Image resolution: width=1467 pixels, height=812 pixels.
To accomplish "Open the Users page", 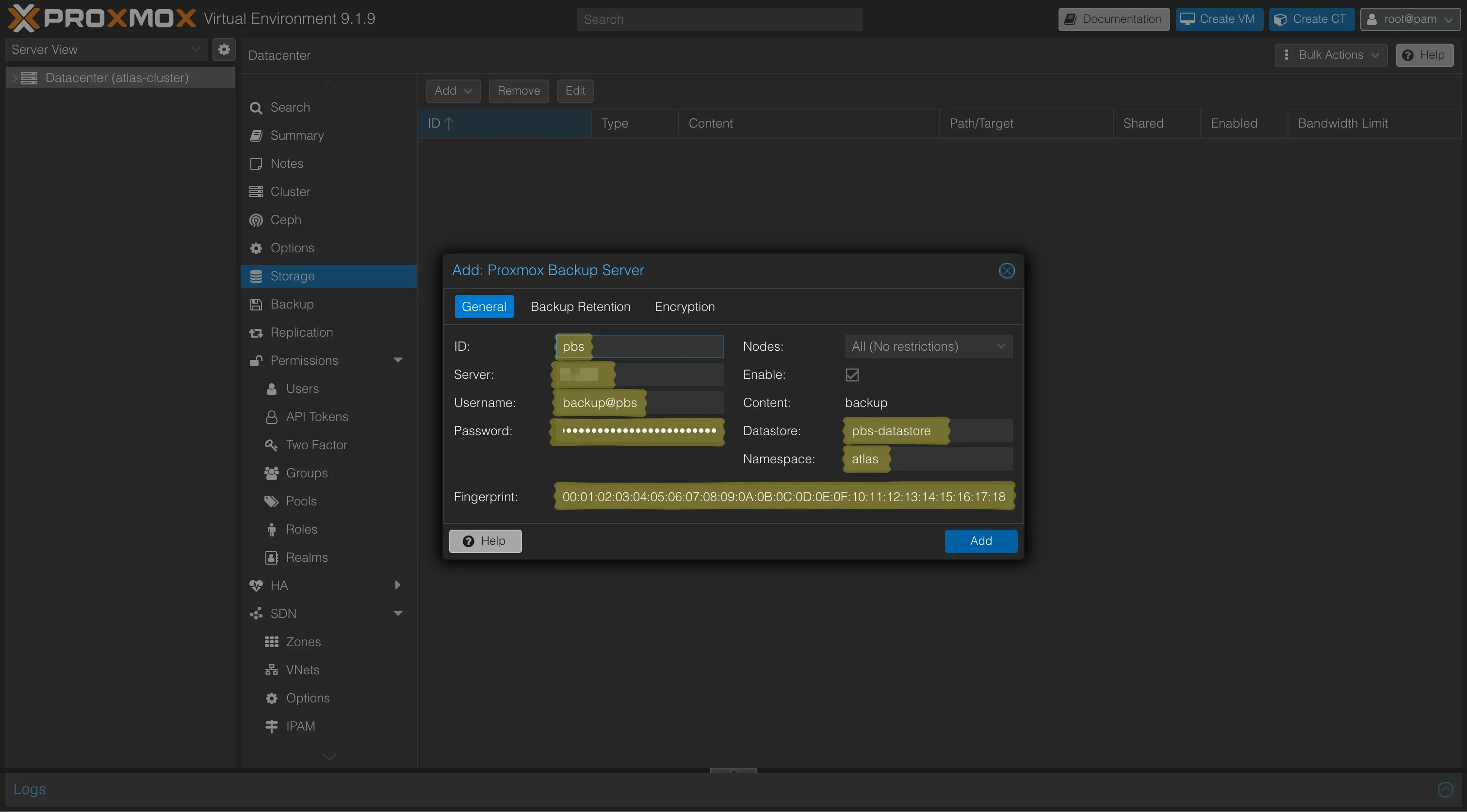I will click(328, 389).
